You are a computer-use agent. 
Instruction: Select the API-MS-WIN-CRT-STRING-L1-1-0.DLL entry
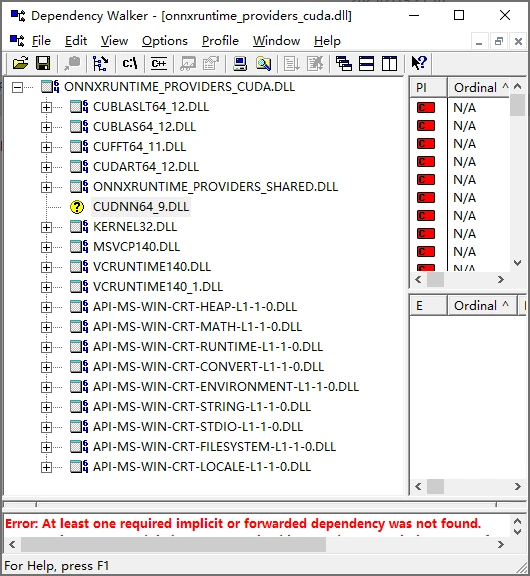[x=202, y=407]
